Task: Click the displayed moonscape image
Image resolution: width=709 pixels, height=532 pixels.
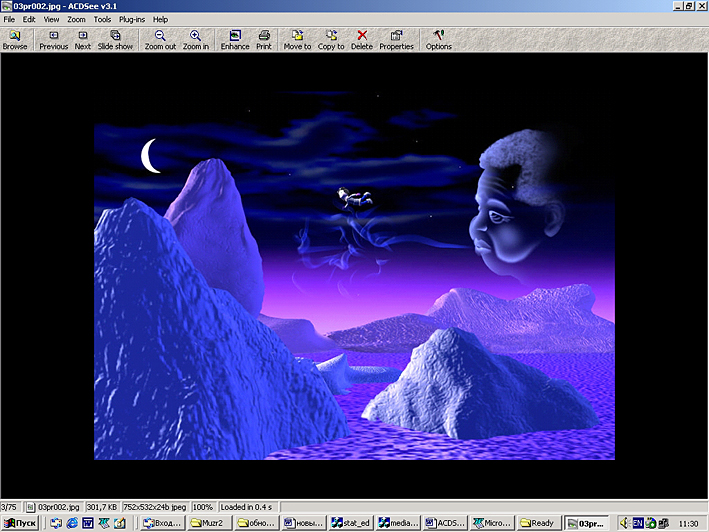Action: coord(354,292)
